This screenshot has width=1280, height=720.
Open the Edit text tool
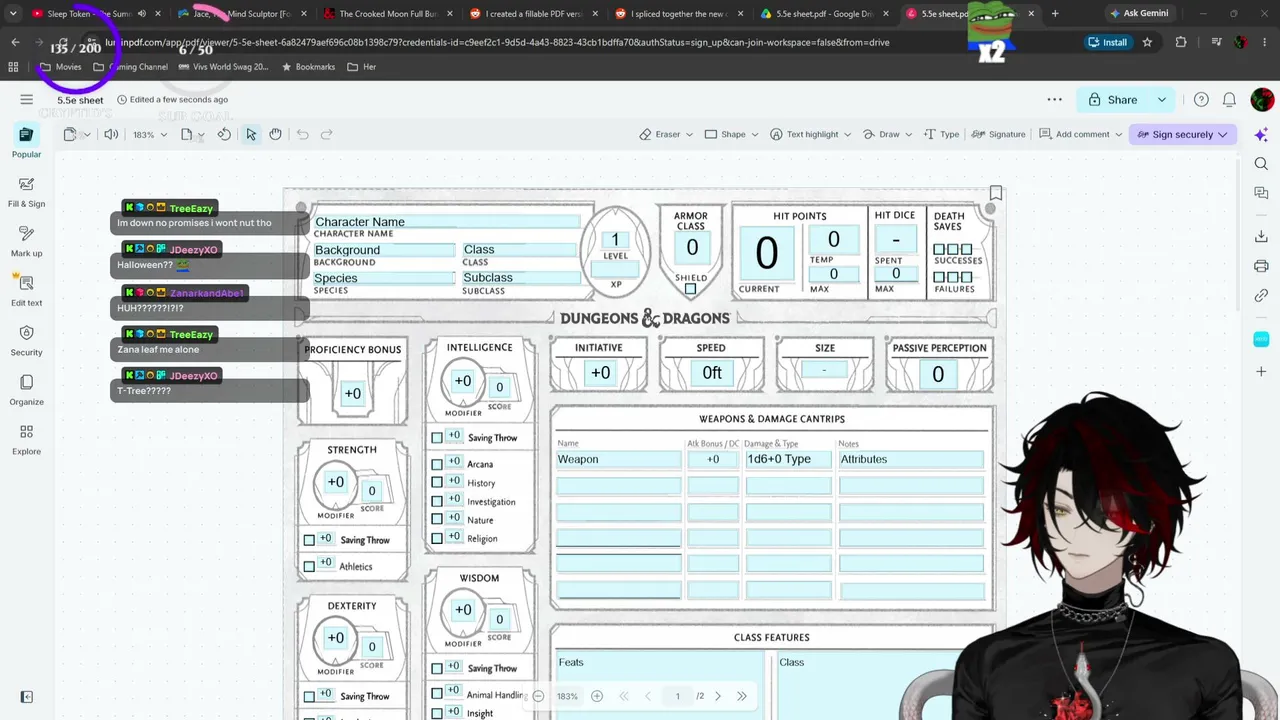[26, 290]
